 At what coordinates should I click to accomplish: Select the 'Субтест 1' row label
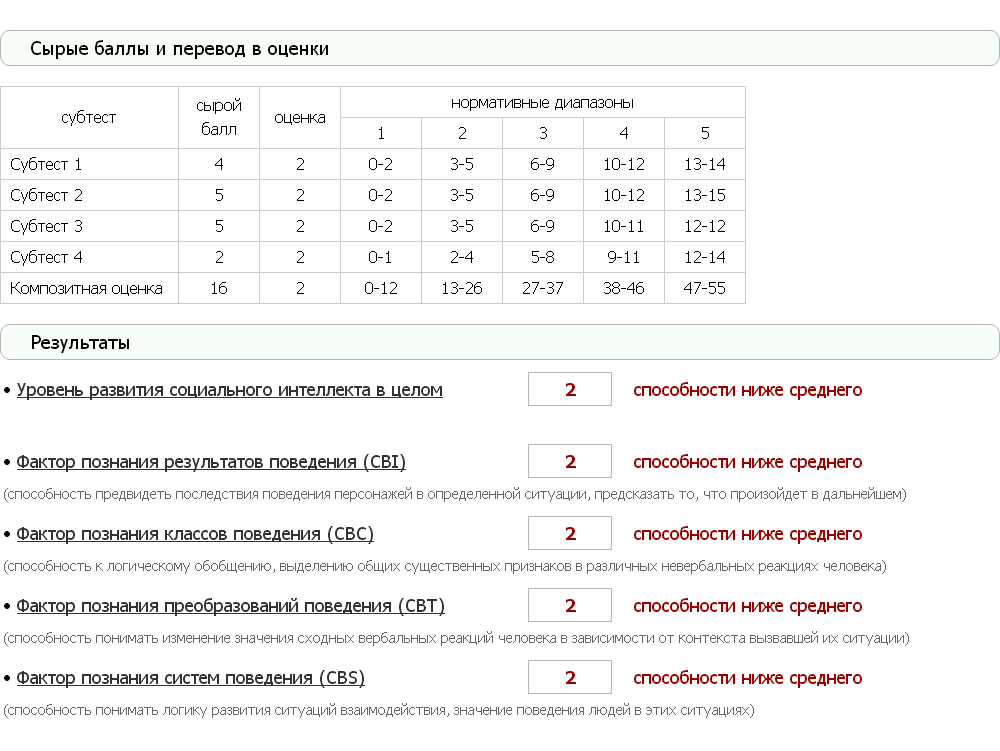coord(46,164)
